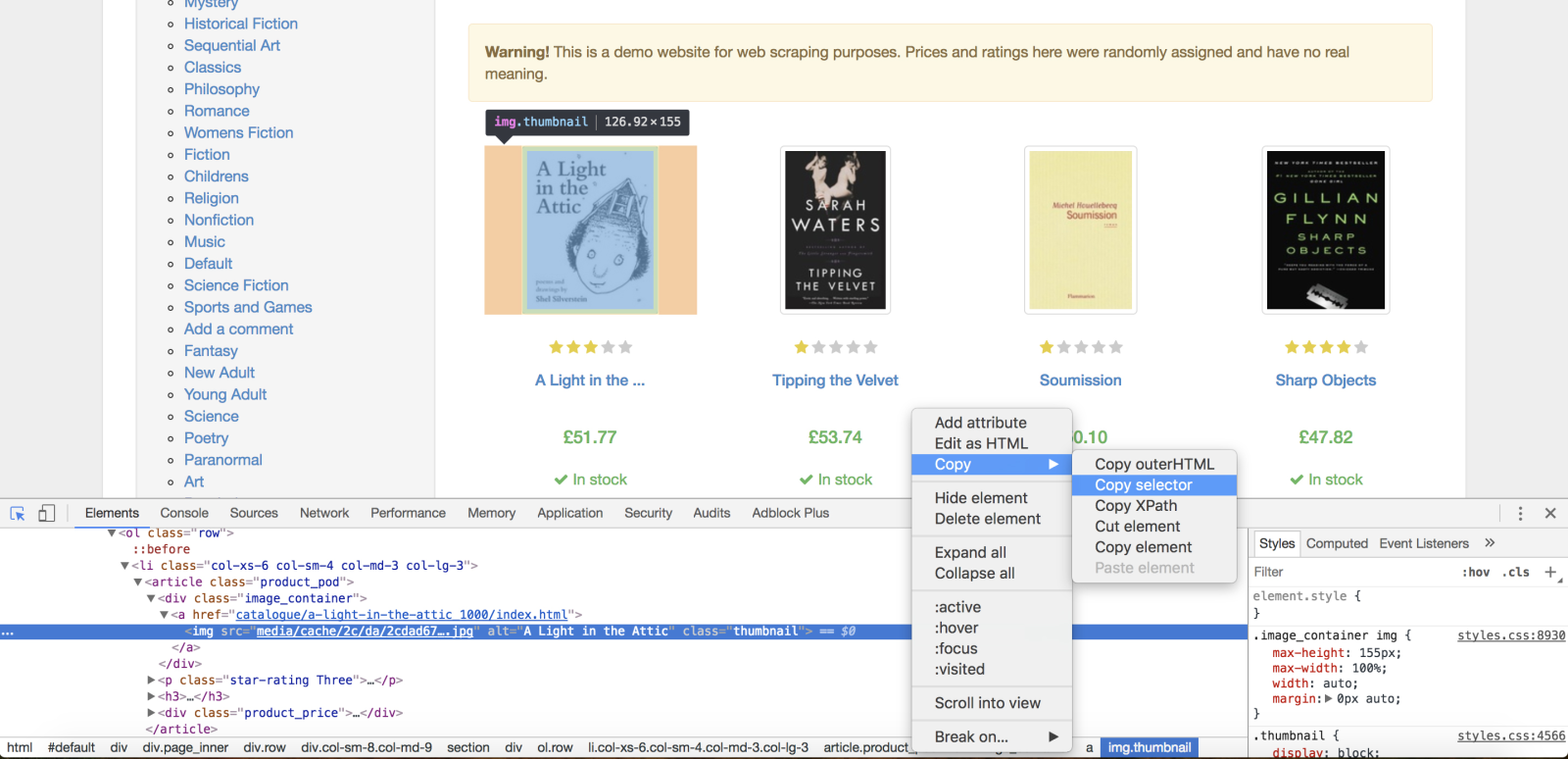The height and width of the screenshot is (759, 1568).
Task: Toggle the device toolbar icon
Action: (46, 513)
